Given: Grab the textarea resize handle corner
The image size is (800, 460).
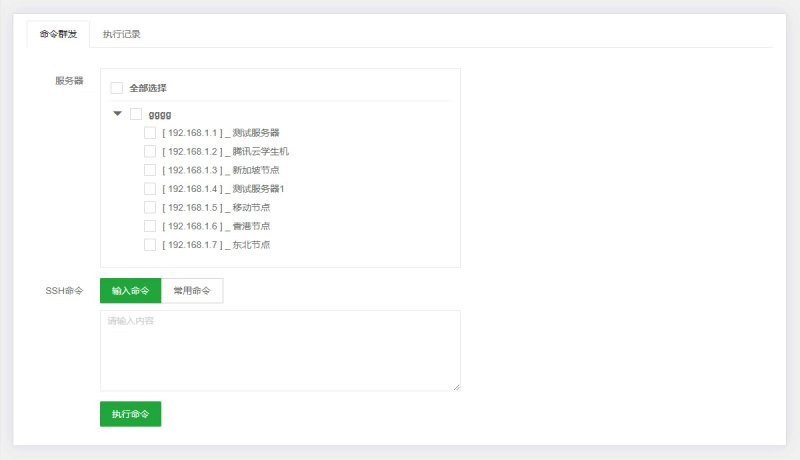Looking at the screenshot, I should (457, 388).
